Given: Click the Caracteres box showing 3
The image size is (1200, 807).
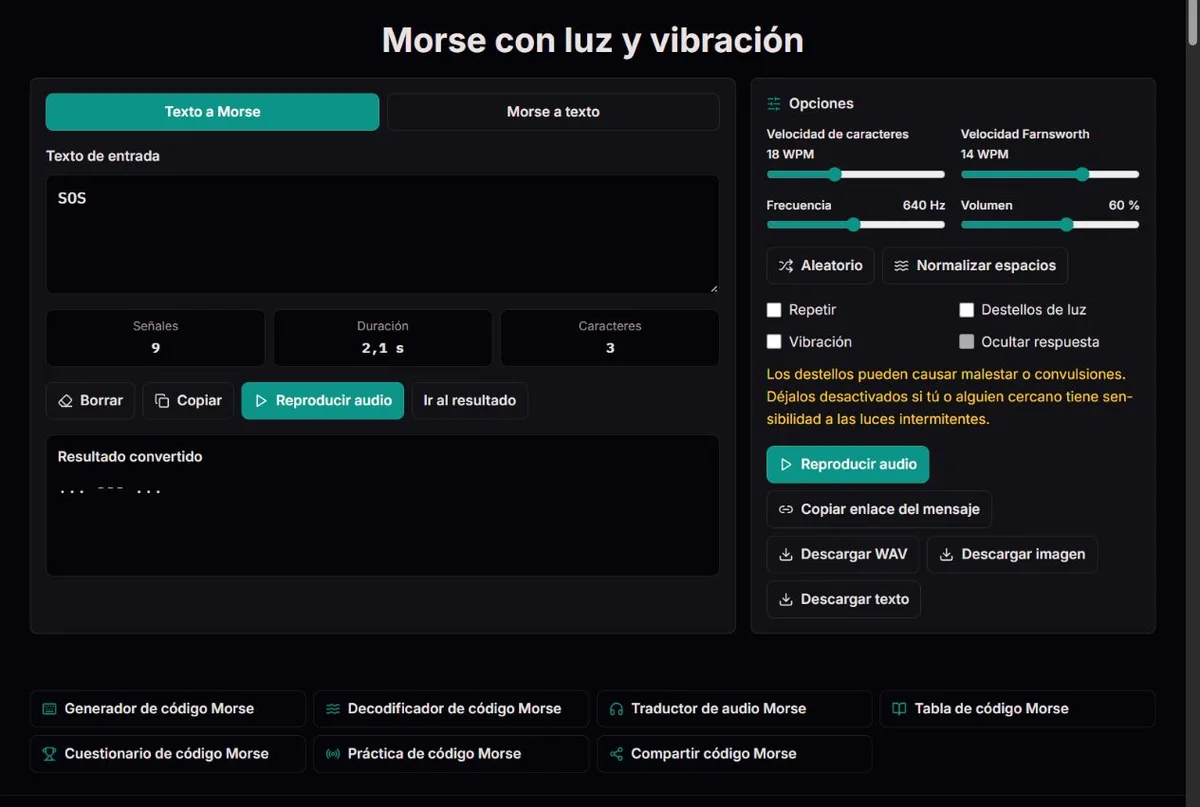Looking at the screenshot, I should 610,338.
